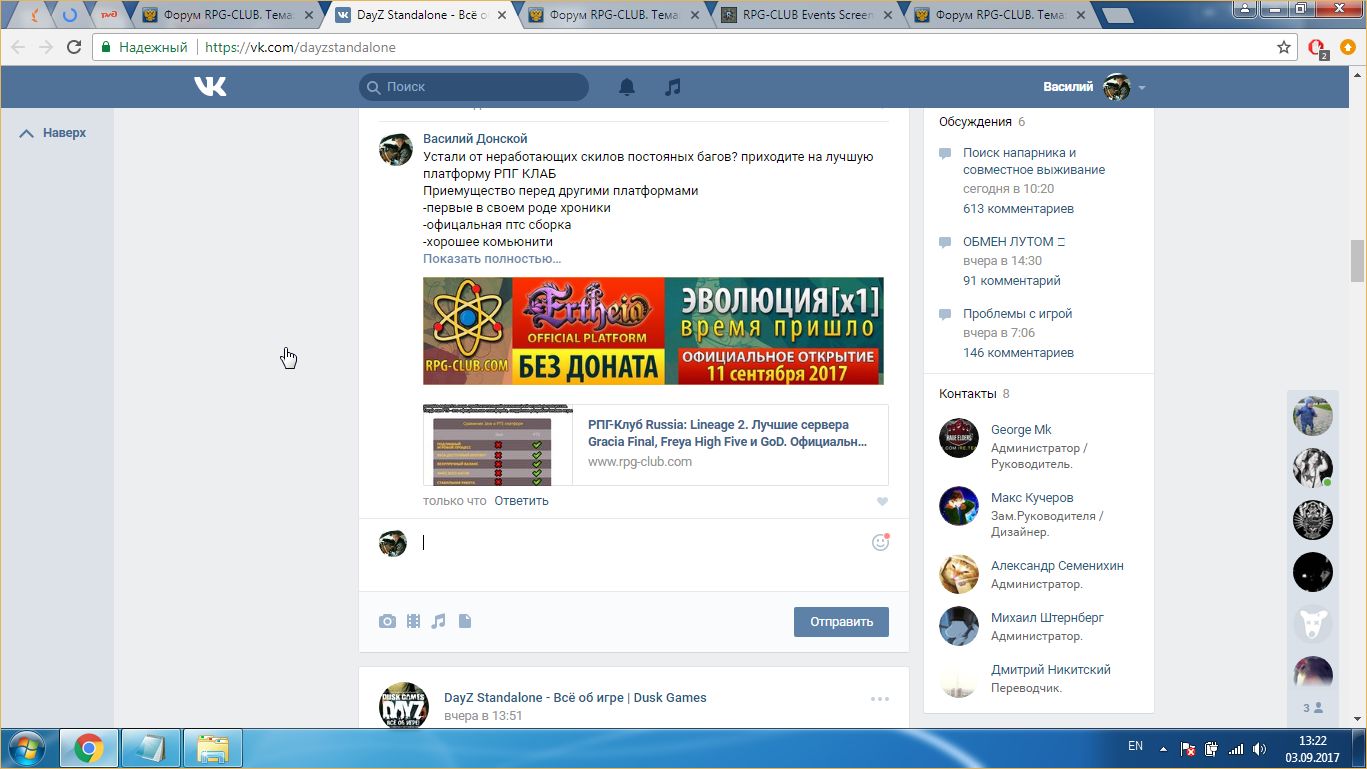Open the Windows Start menu

[25, 747]
